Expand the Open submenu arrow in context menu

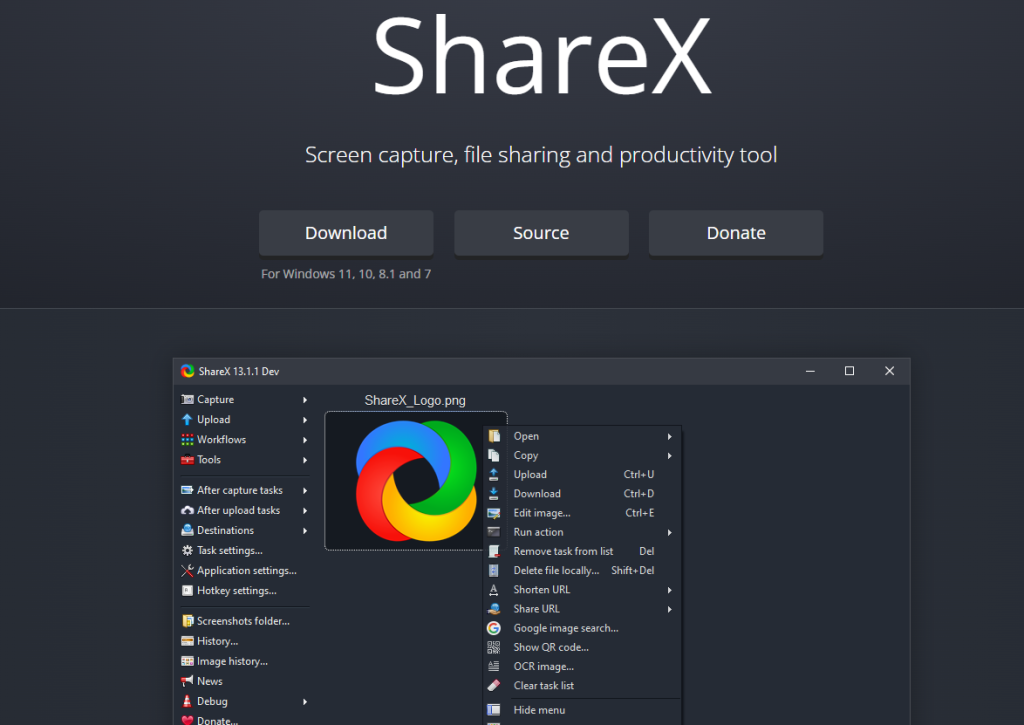669,436
